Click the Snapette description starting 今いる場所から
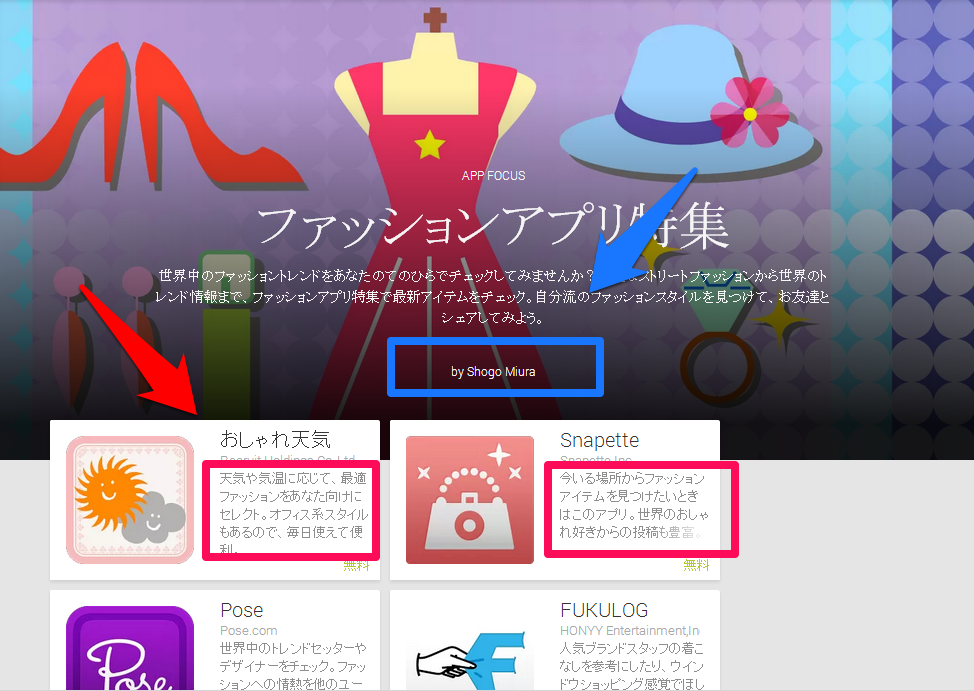Screen dimensions: 974x691 (x=634, y=505)
